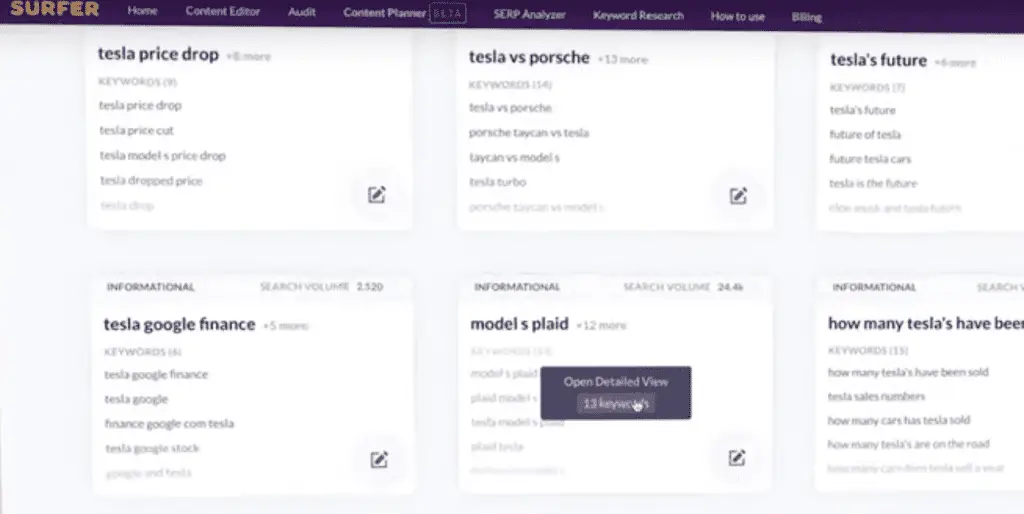Switch to Content Planner Beta
The width and height of the screenshot is (1024, 514).
click(396, 14)
